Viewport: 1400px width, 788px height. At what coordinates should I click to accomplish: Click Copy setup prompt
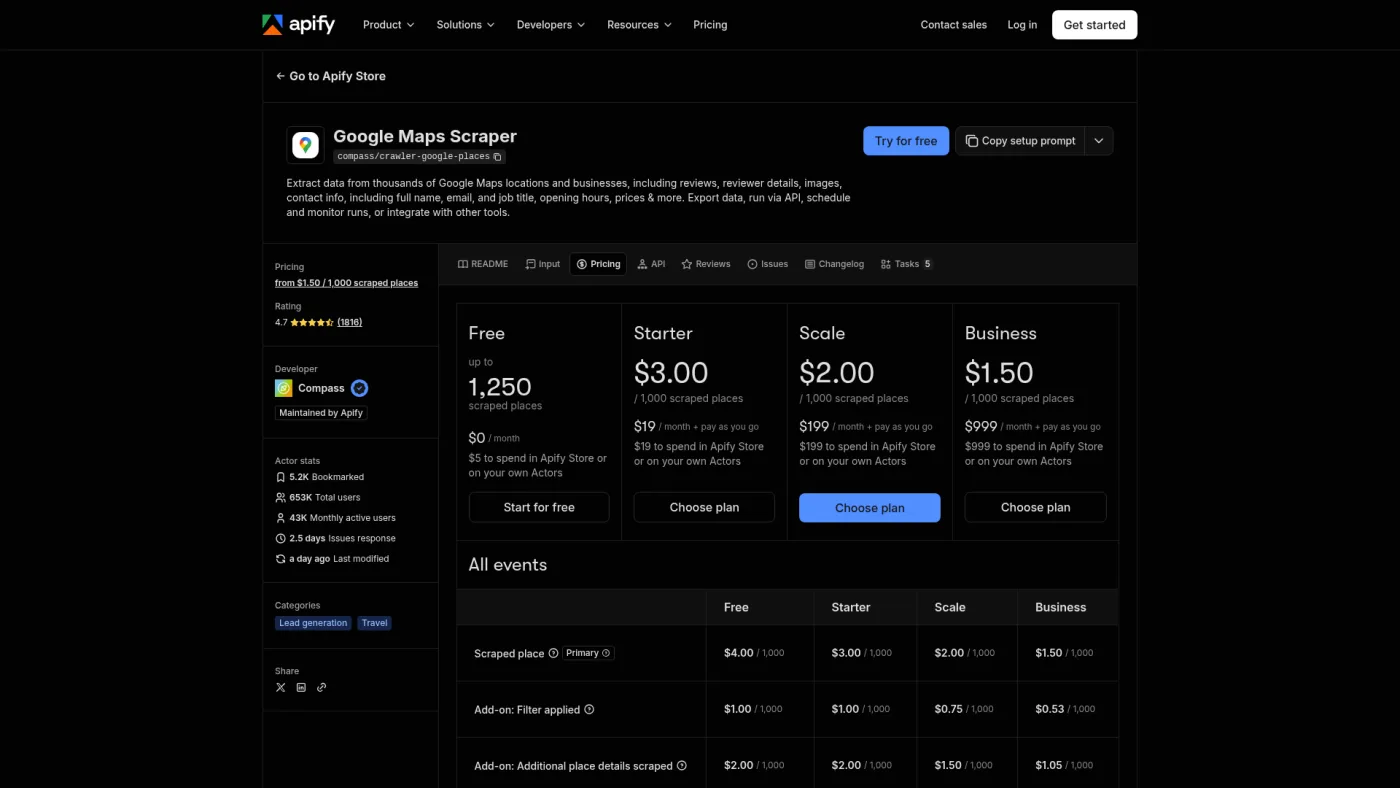coord(1020,141)
